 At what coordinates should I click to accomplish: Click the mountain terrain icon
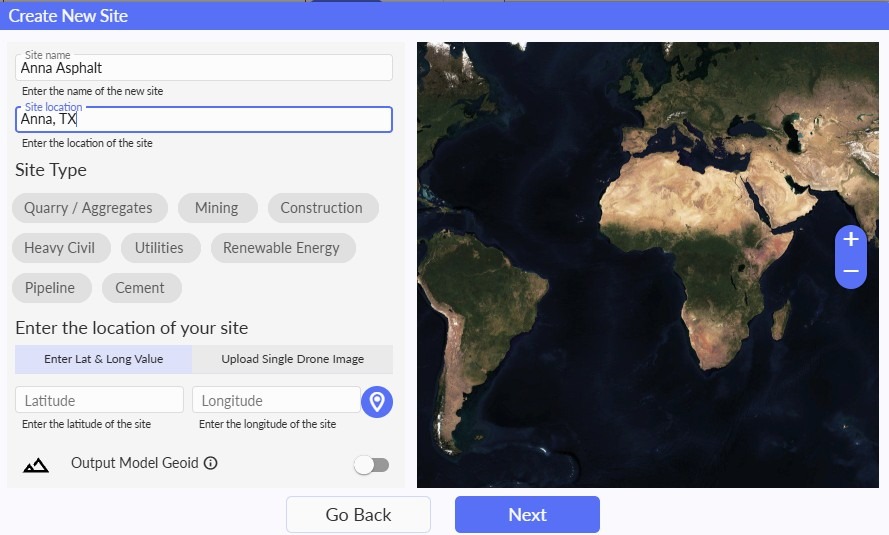(x=36, y=465)
